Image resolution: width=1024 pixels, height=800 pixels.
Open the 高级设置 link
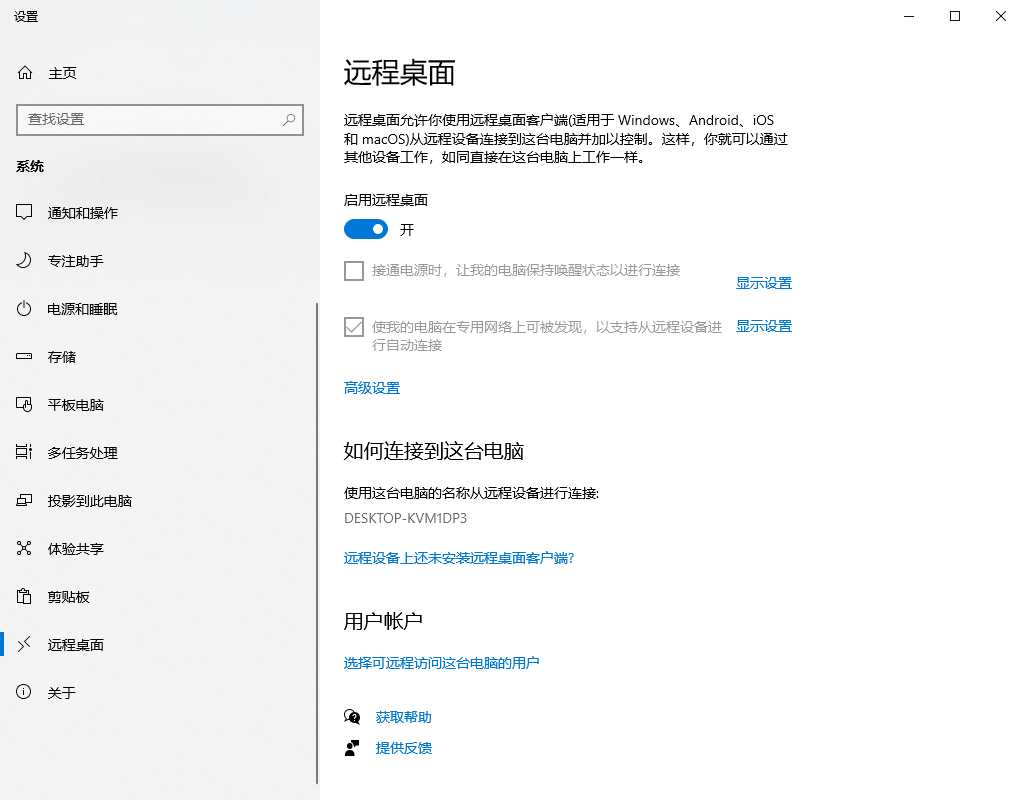(371, 387)
